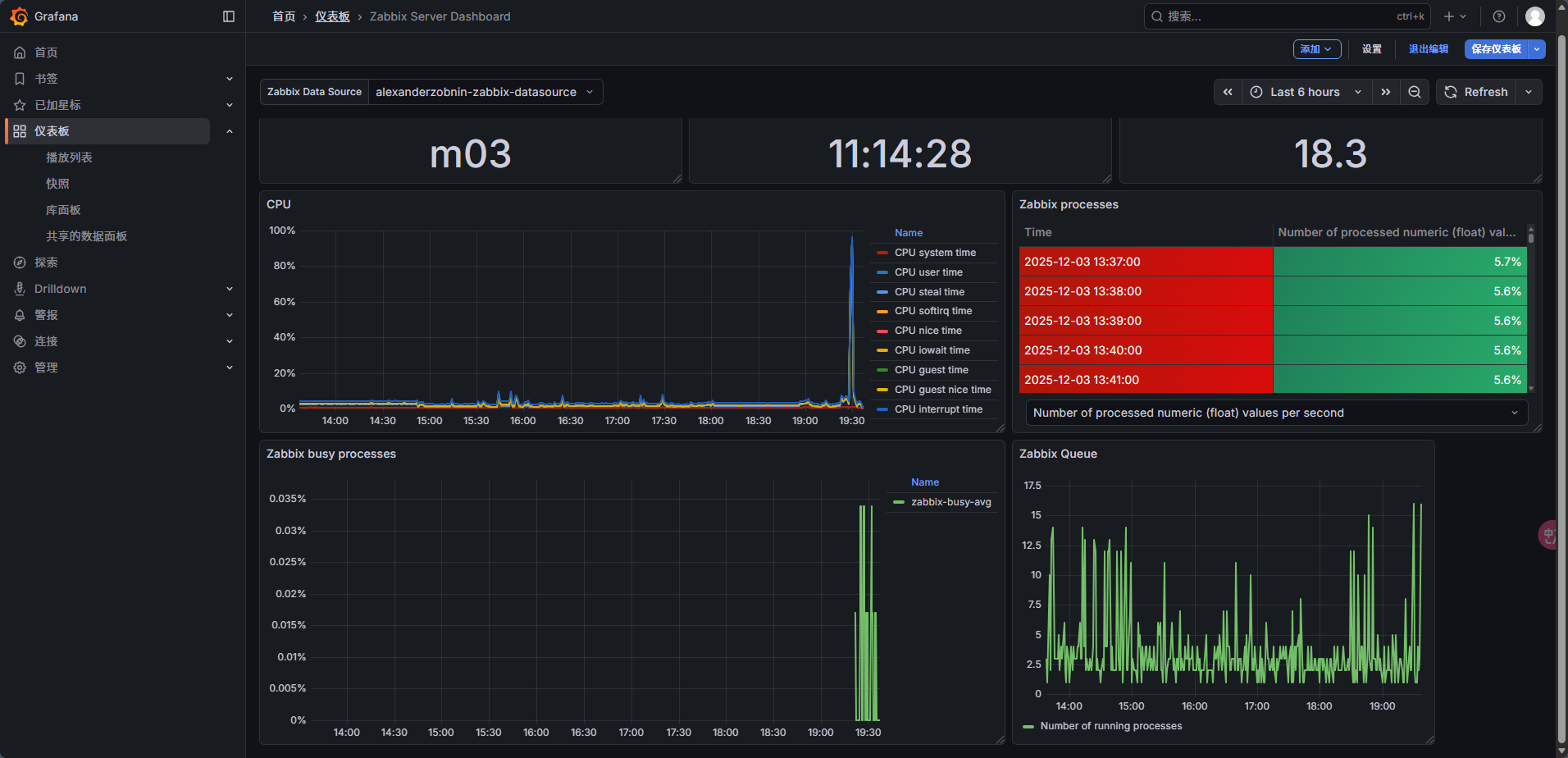Toggle CPU system time series in legend
The image size is (1568, 758).
(935, 253)
